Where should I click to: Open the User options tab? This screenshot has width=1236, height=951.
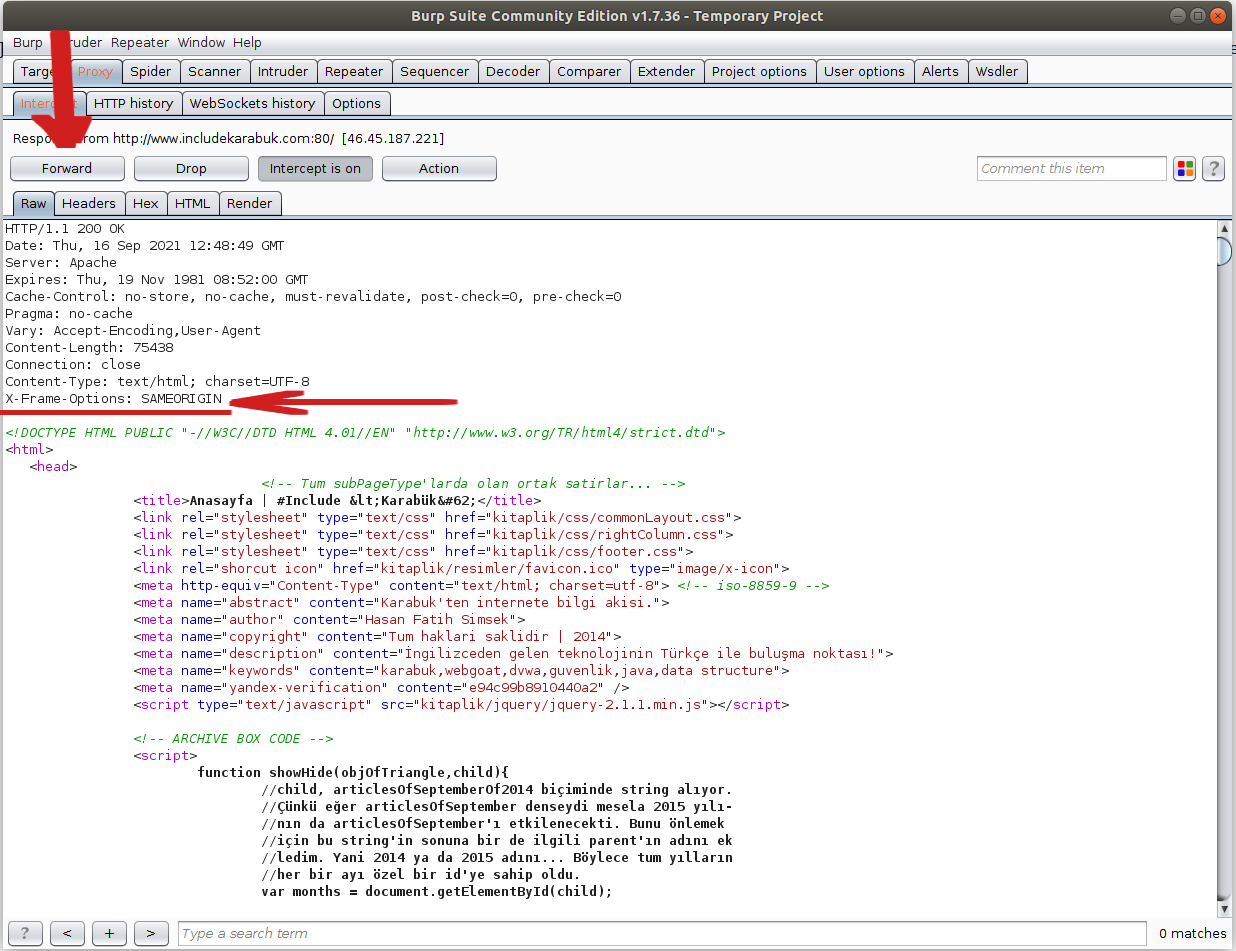864,72
